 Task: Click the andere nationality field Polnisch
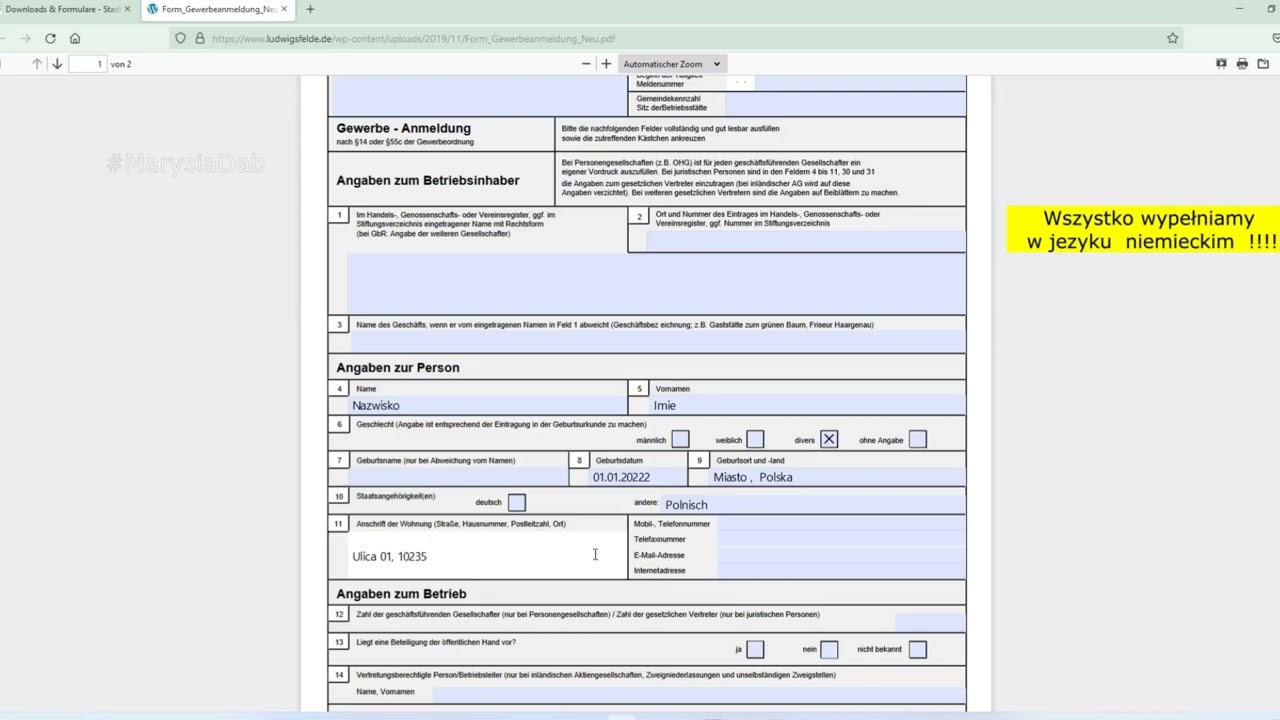pyautogui.click(x=814, y=504)
